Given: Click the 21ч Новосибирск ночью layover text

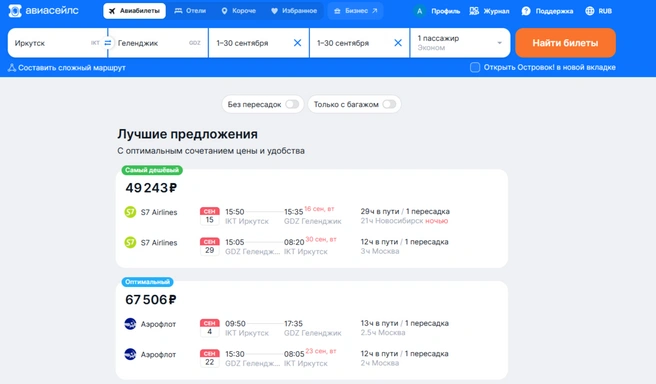Looking at the screenshot, I should [x=404, y=221].
